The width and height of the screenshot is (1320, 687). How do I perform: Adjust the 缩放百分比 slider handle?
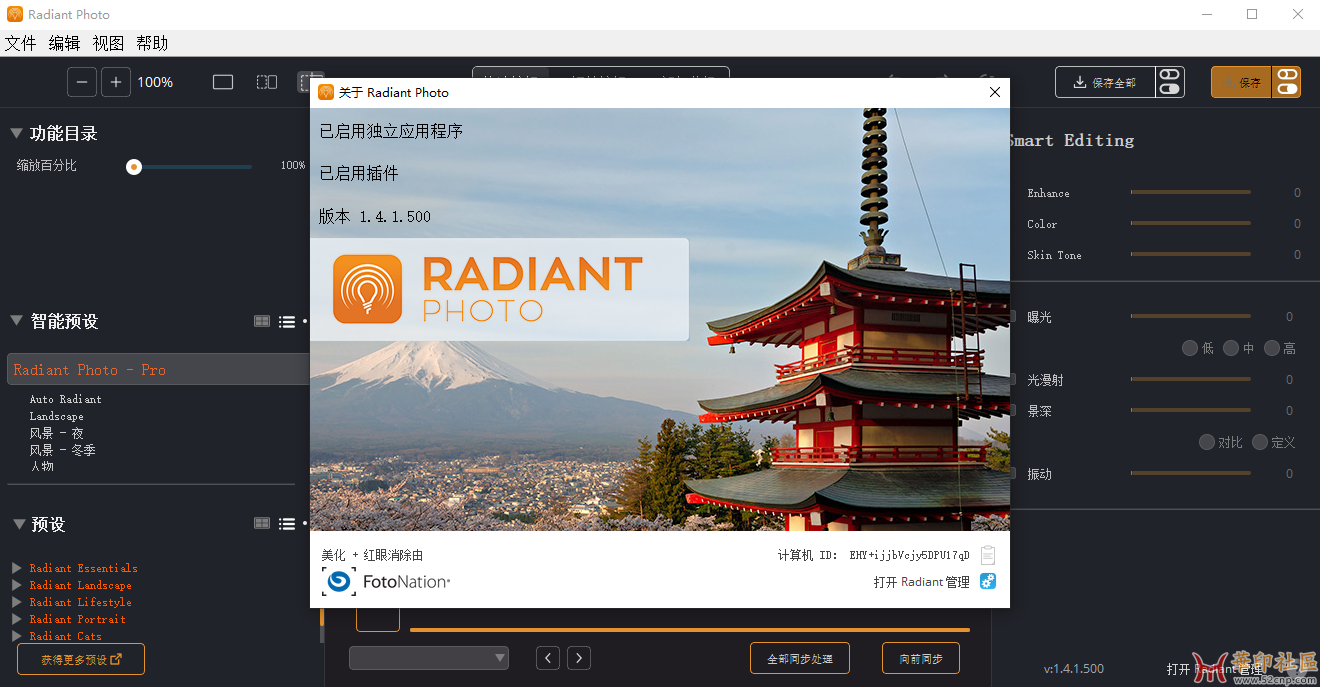pyautogui.click(x=134, y=167)
